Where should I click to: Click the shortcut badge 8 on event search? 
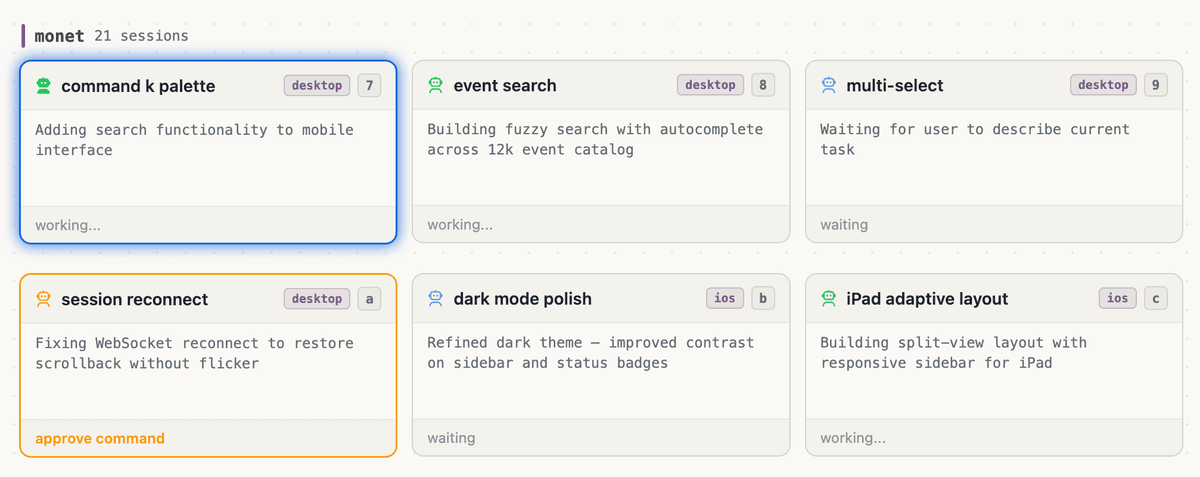[x=762, y=86]
